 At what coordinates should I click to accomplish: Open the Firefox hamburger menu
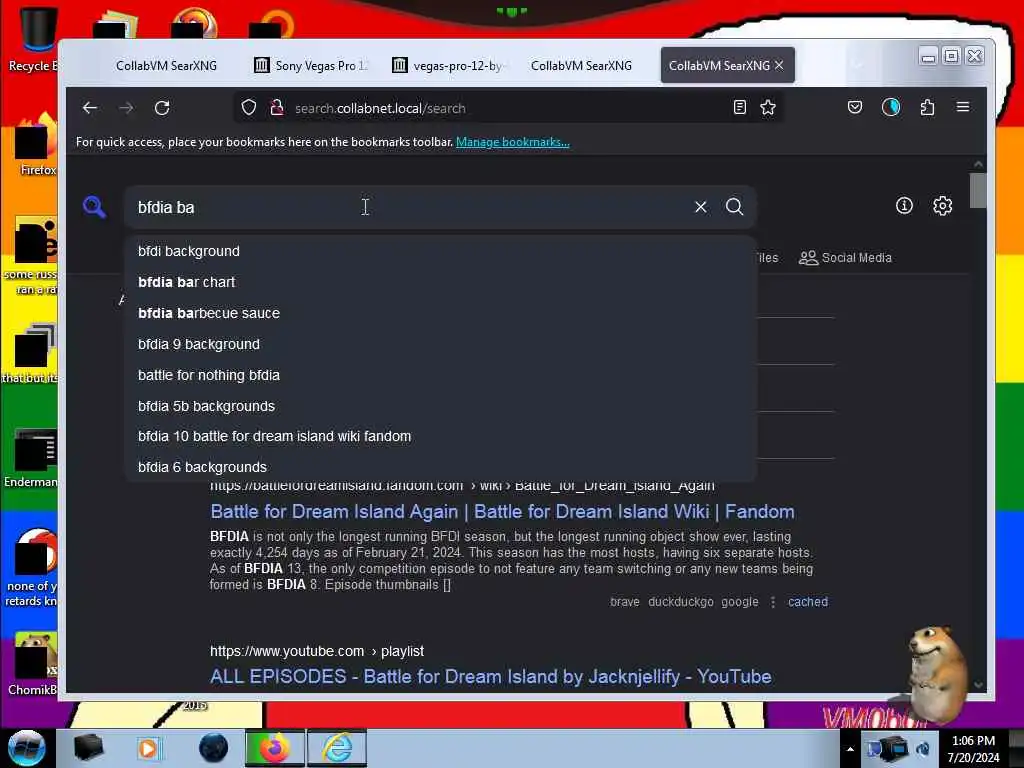point(963,107)
